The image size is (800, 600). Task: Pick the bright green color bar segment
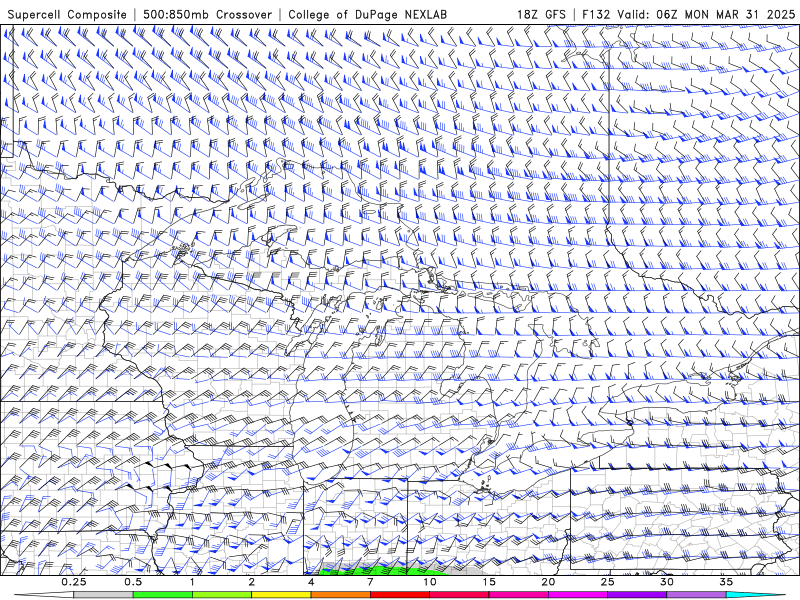point(162,595)
